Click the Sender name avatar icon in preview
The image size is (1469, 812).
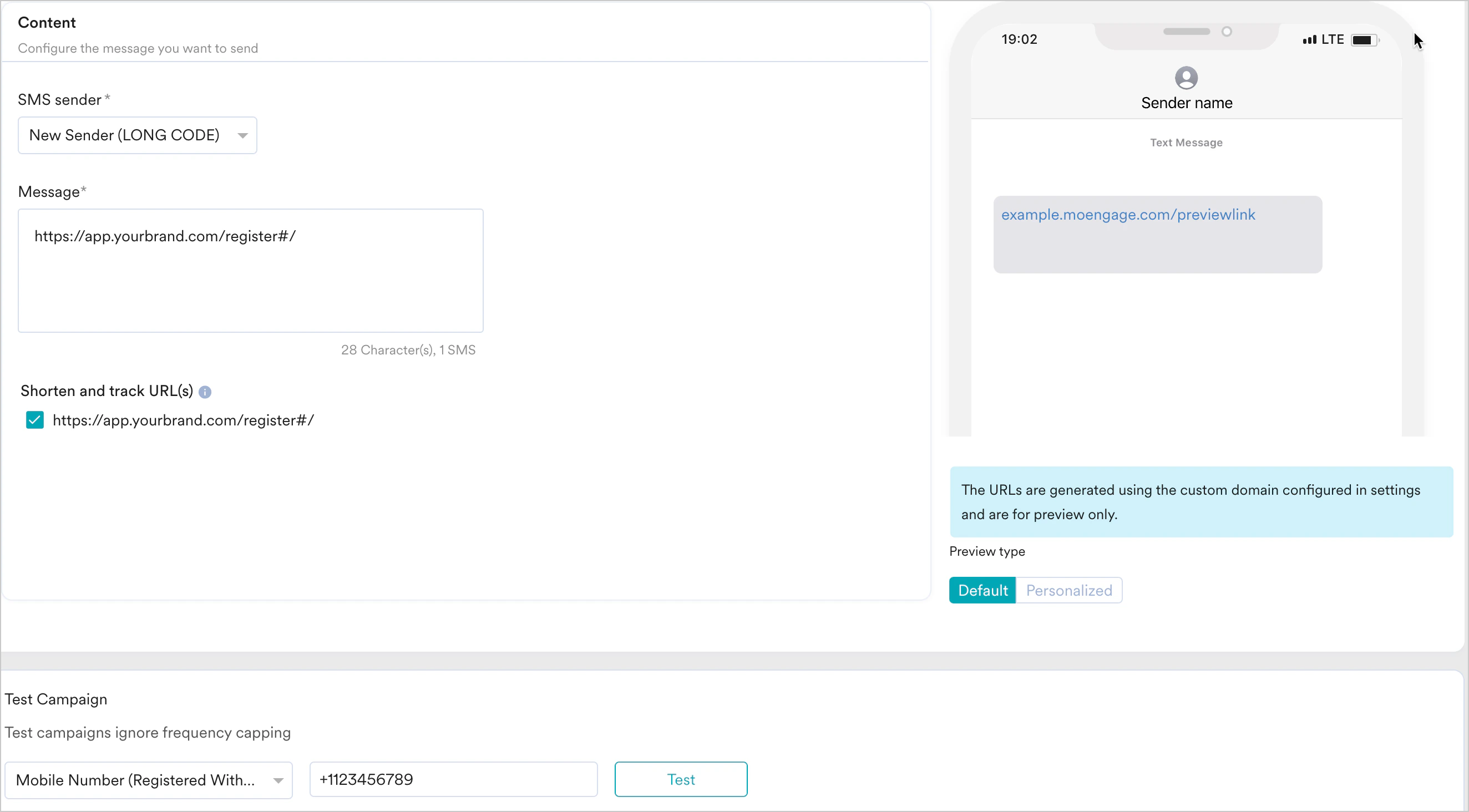pyautogui.click(x=1187, y=79)
